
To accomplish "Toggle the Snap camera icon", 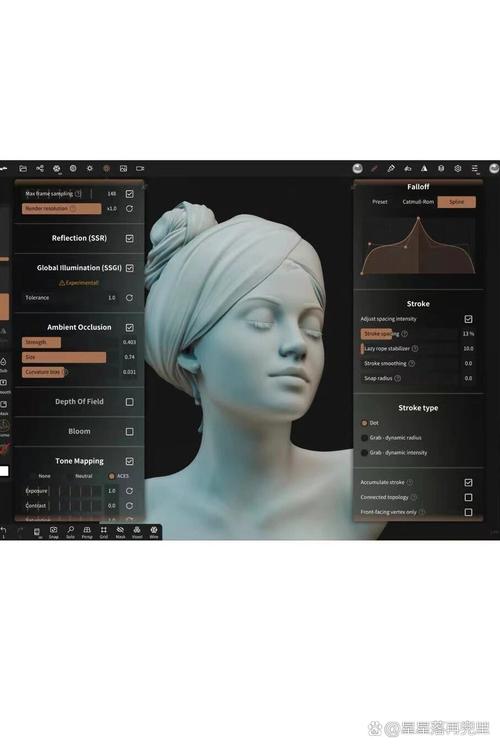I will click(53, 532).
